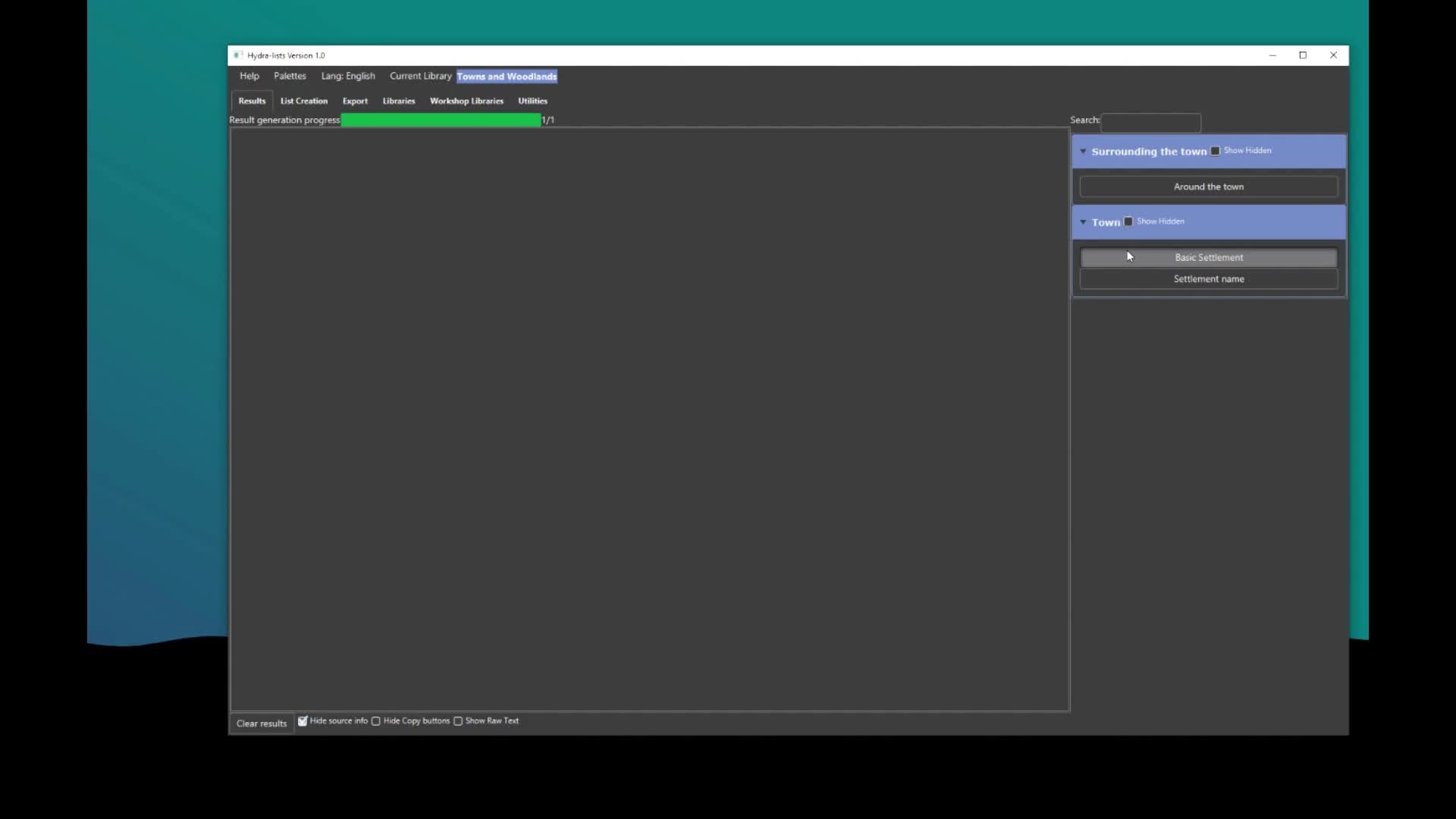1456x819 pixels.
Task: Toggle Show Hidden for Town section
Action: (1128, 221)
